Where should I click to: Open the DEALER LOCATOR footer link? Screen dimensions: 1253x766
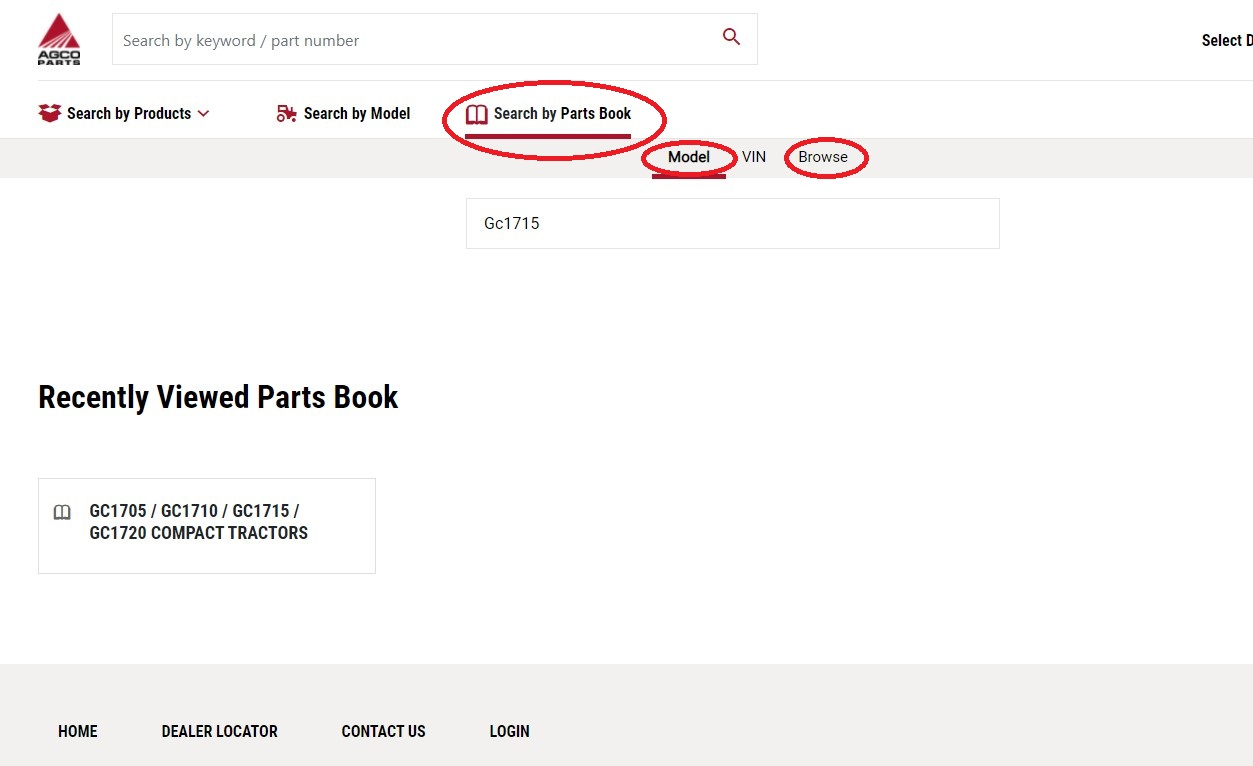click(x=220, y=731)
